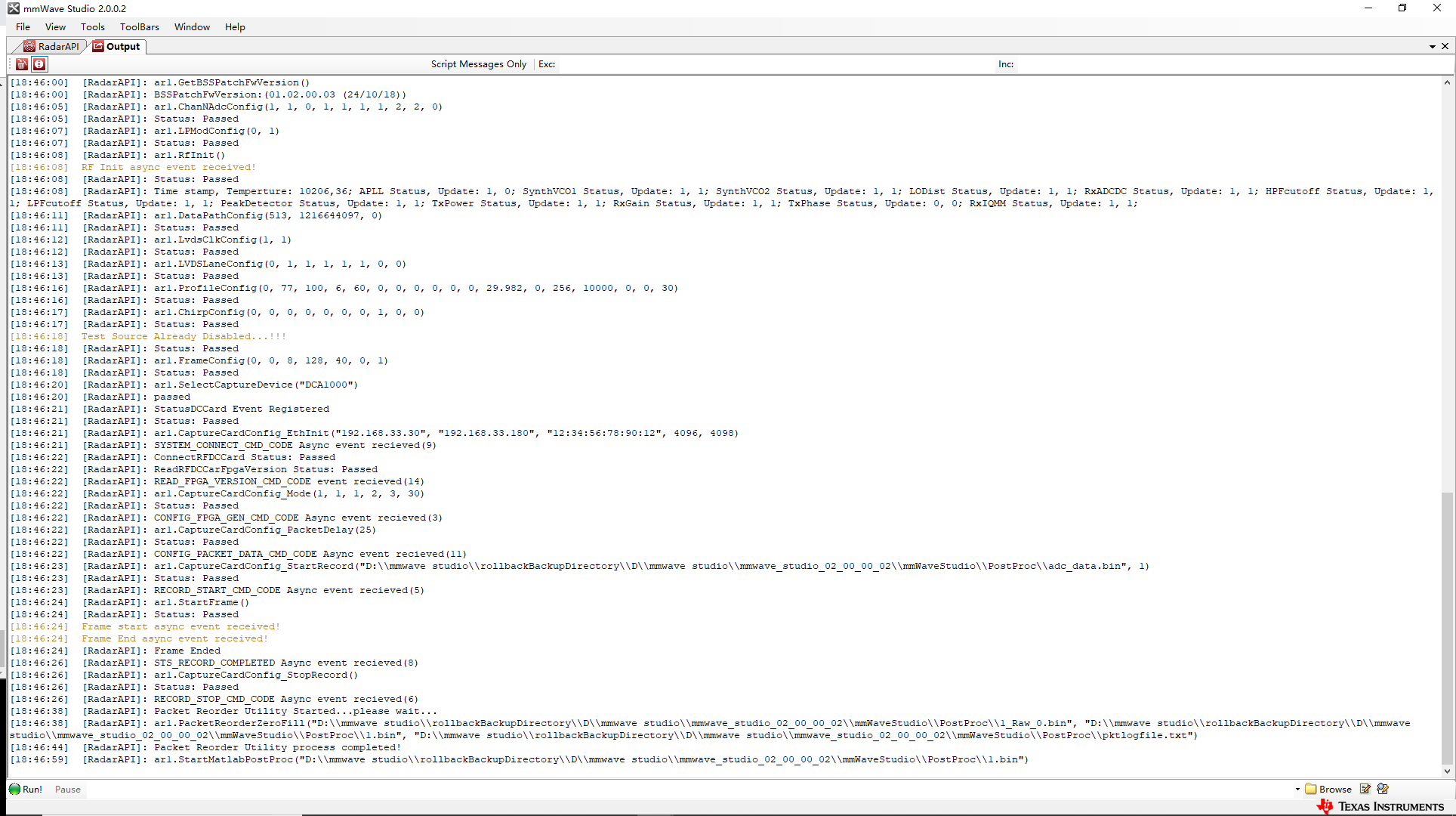Click the 'ar1.ChanNAdcConfig' log line
This screenshot has height=816, width=1456.
[298, 107]
